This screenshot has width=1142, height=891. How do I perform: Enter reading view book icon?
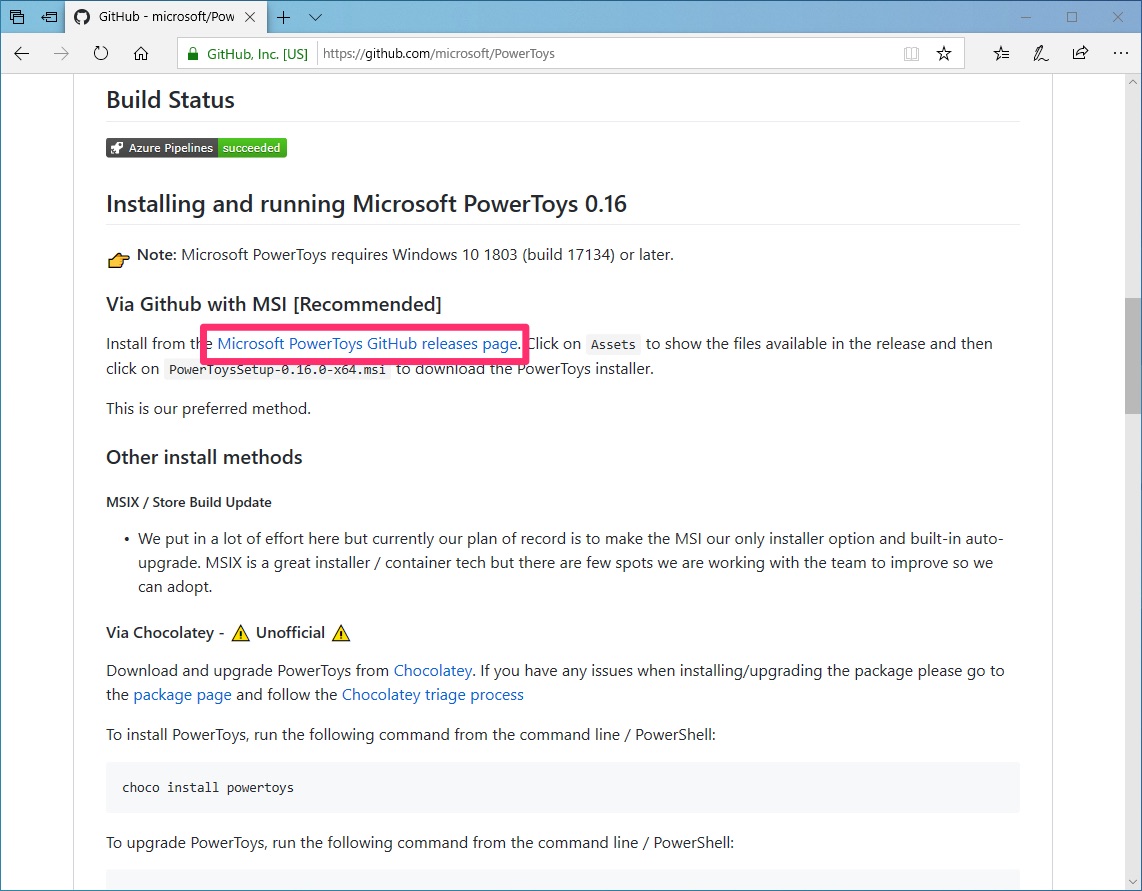911,53
